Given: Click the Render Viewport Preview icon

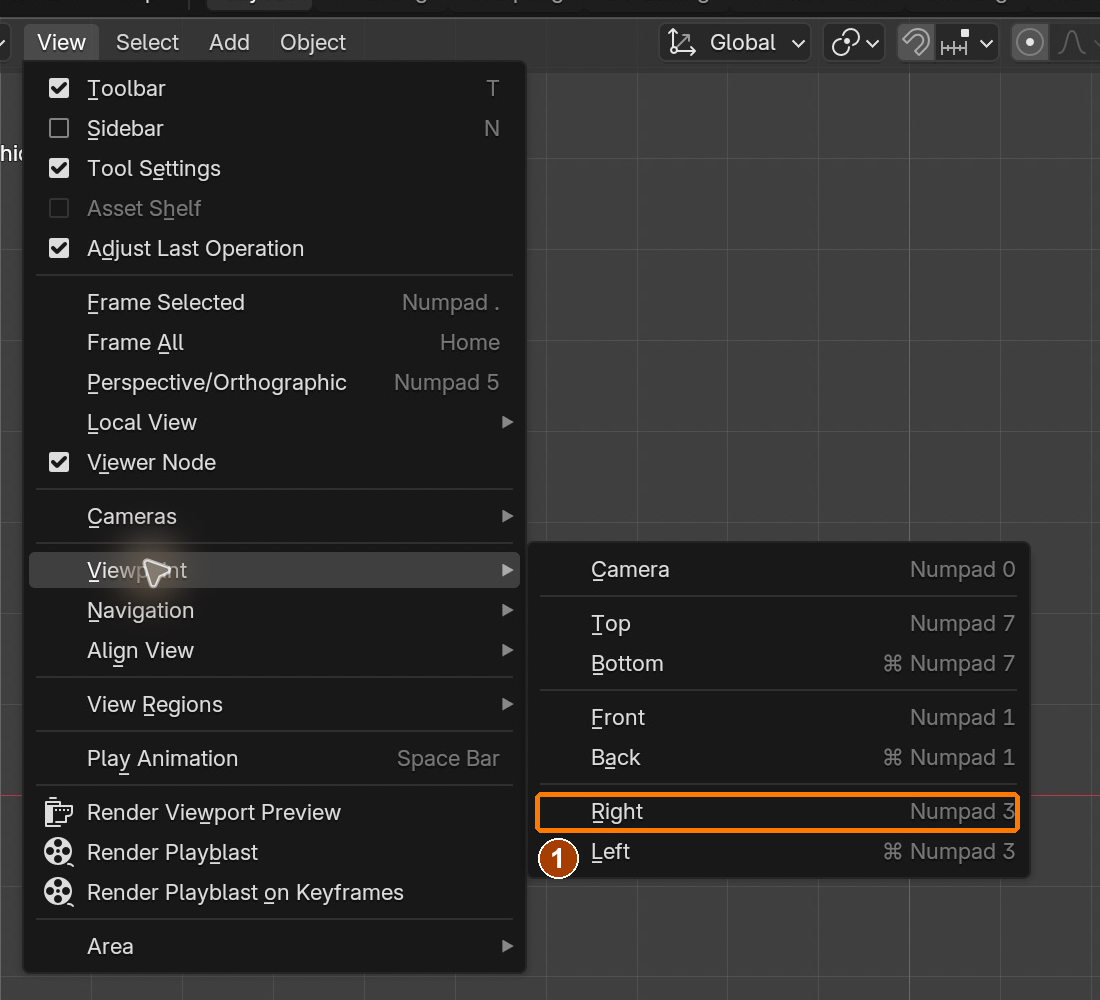Looking at the screenshot, I should (x=58, y=812).
